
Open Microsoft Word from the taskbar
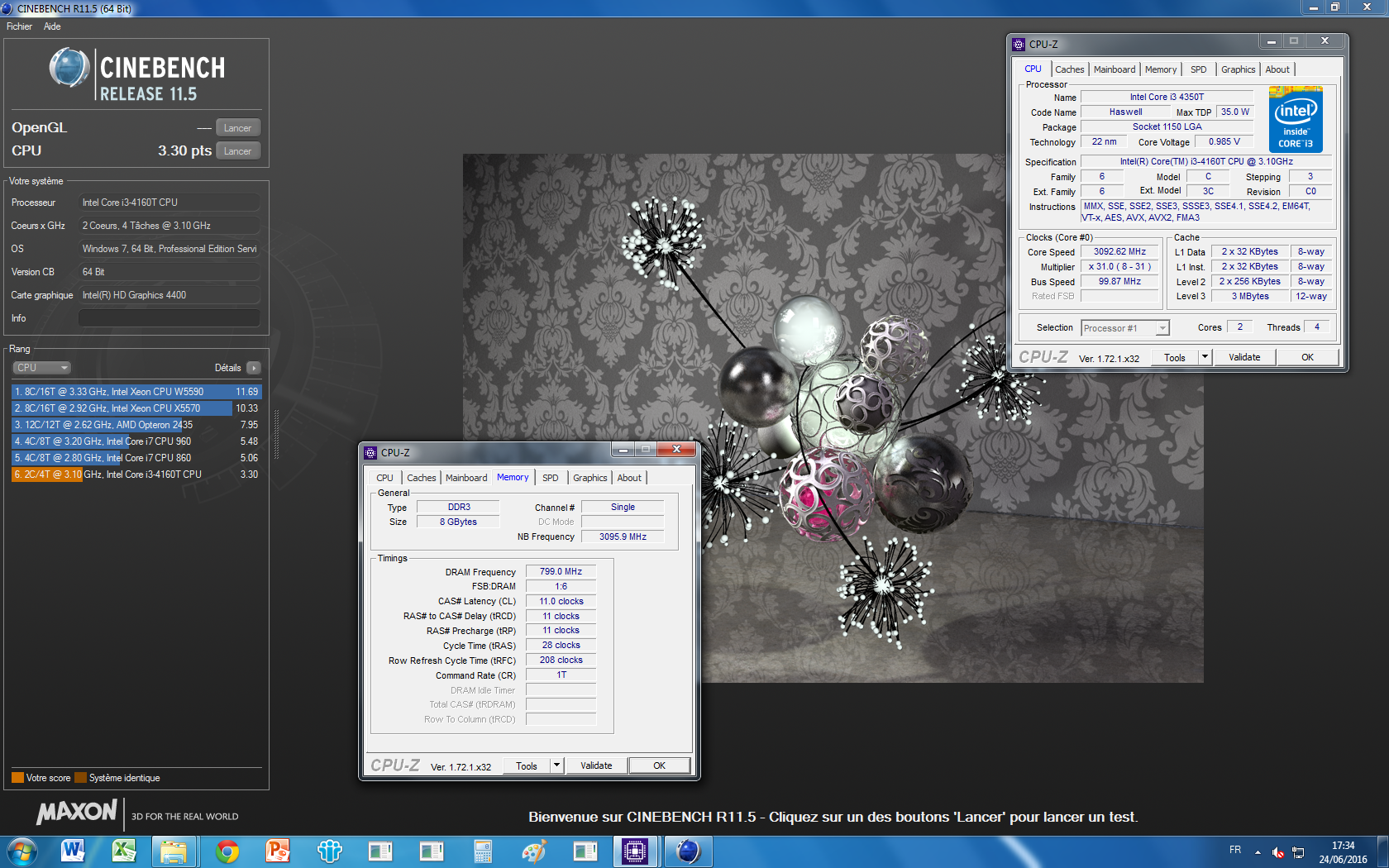pos(73,851)
